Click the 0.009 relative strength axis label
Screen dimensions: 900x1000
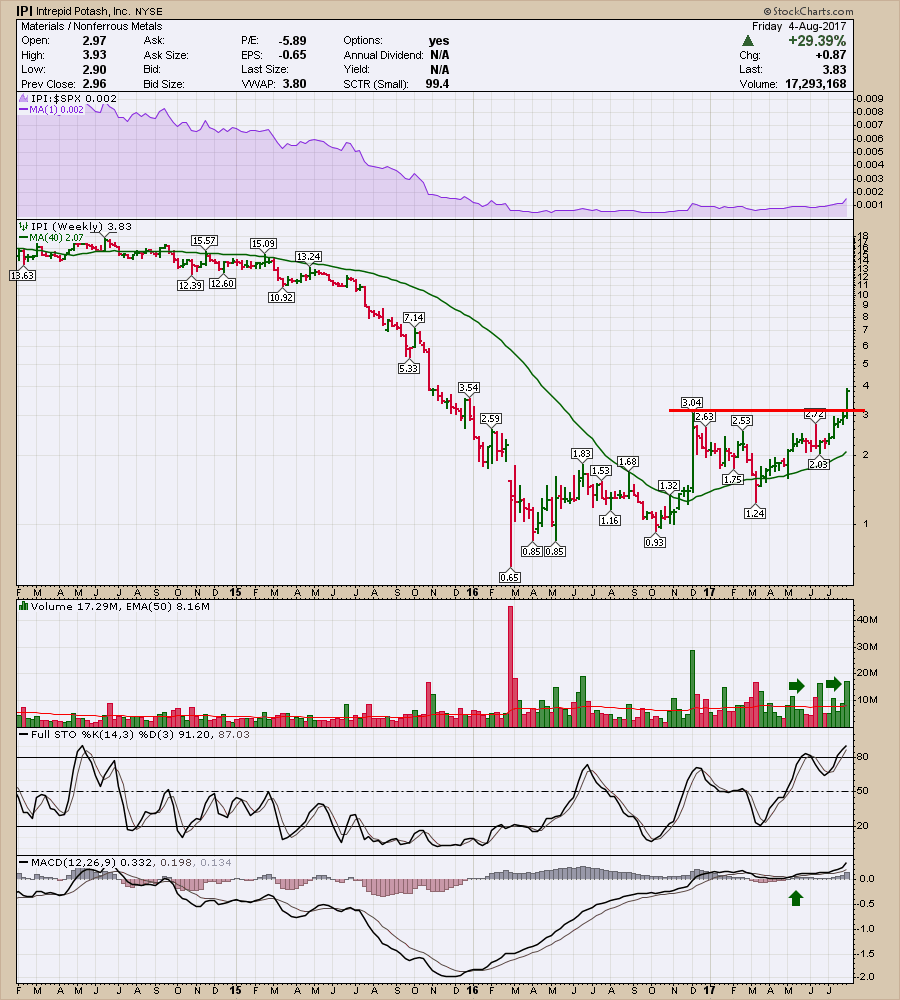869,98
